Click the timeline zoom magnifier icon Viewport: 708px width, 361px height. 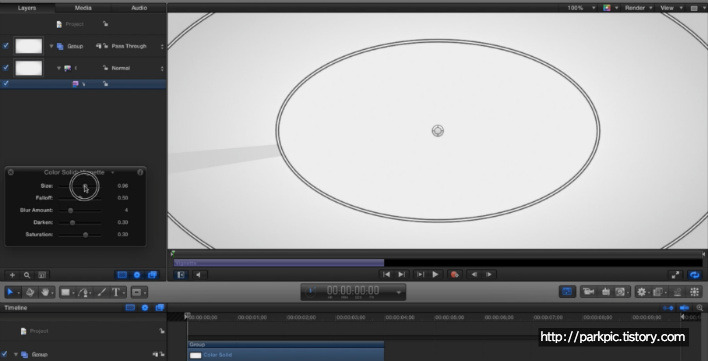point(699,308)
